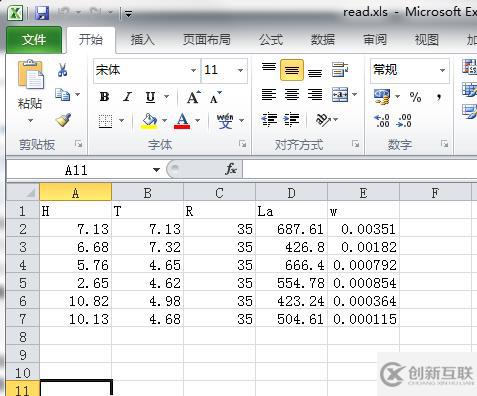
Task: Switch to the 视图 (View) tab
Action: [426, 40]
